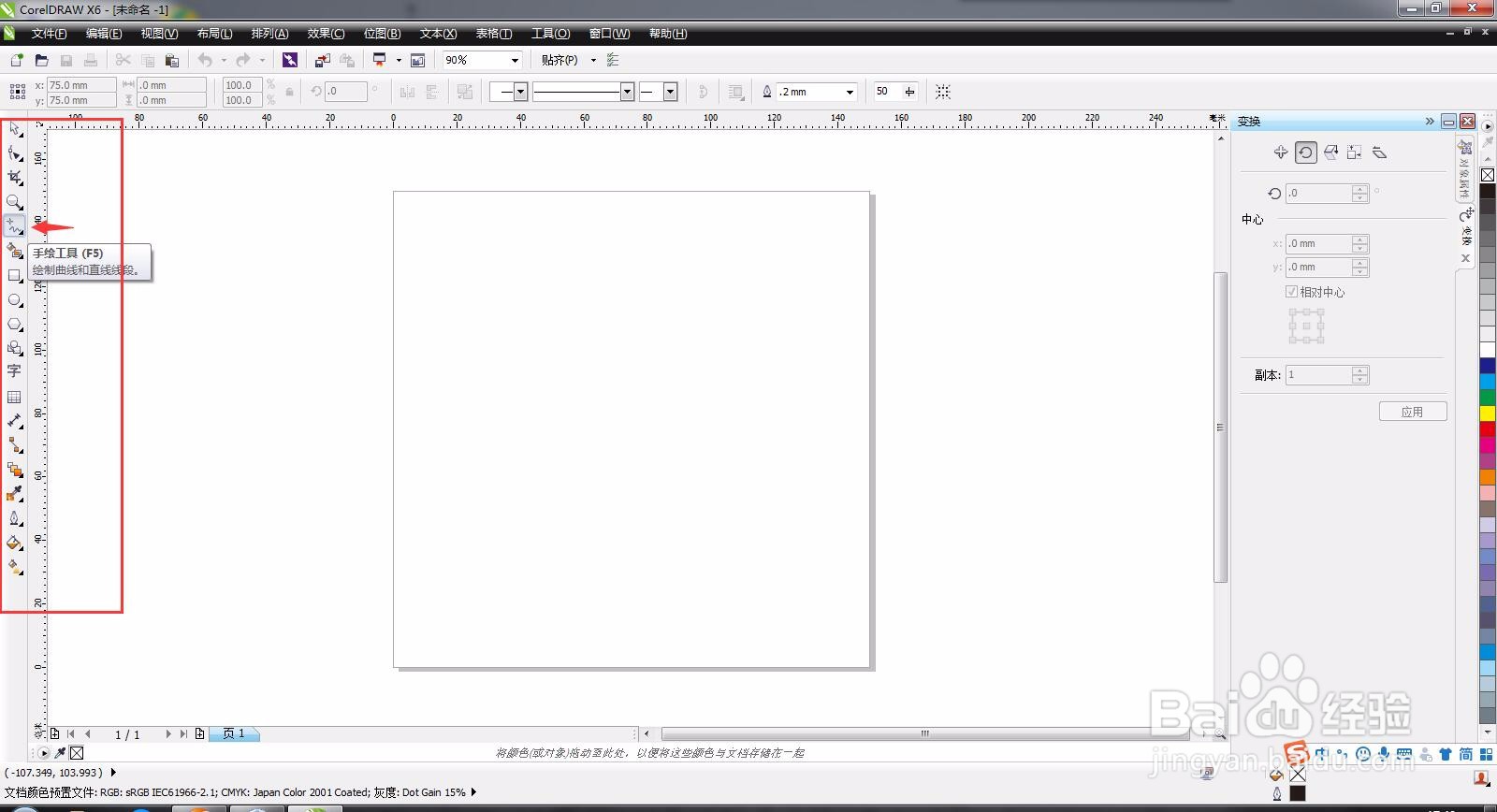Screen dimensions: 1497x812
Task: Pick the Rectangle tool
Action: click(15, 276)
